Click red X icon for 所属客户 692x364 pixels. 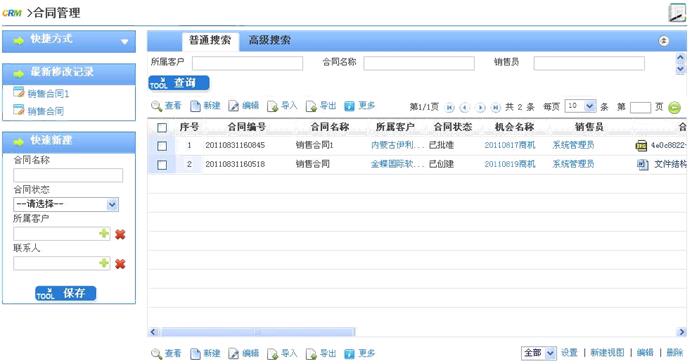[x=120, y=234]
